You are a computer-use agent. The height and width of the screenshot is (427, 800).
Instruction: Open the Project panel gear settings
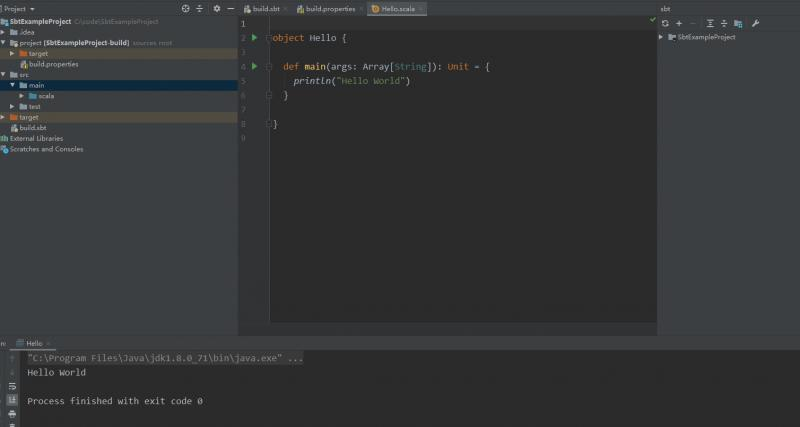[217, 9]
